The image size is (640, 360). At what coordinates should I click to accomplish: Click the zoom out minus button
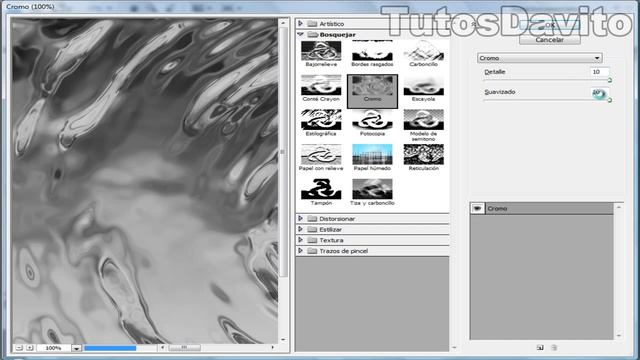19,348
